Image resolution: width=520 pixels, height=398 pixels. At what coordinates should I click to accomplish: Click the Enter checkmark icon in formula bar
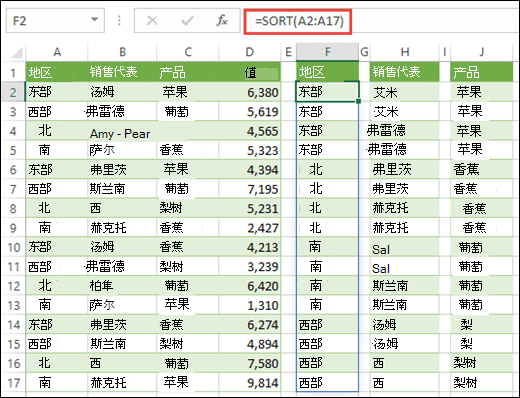click(x=187, y=21)
